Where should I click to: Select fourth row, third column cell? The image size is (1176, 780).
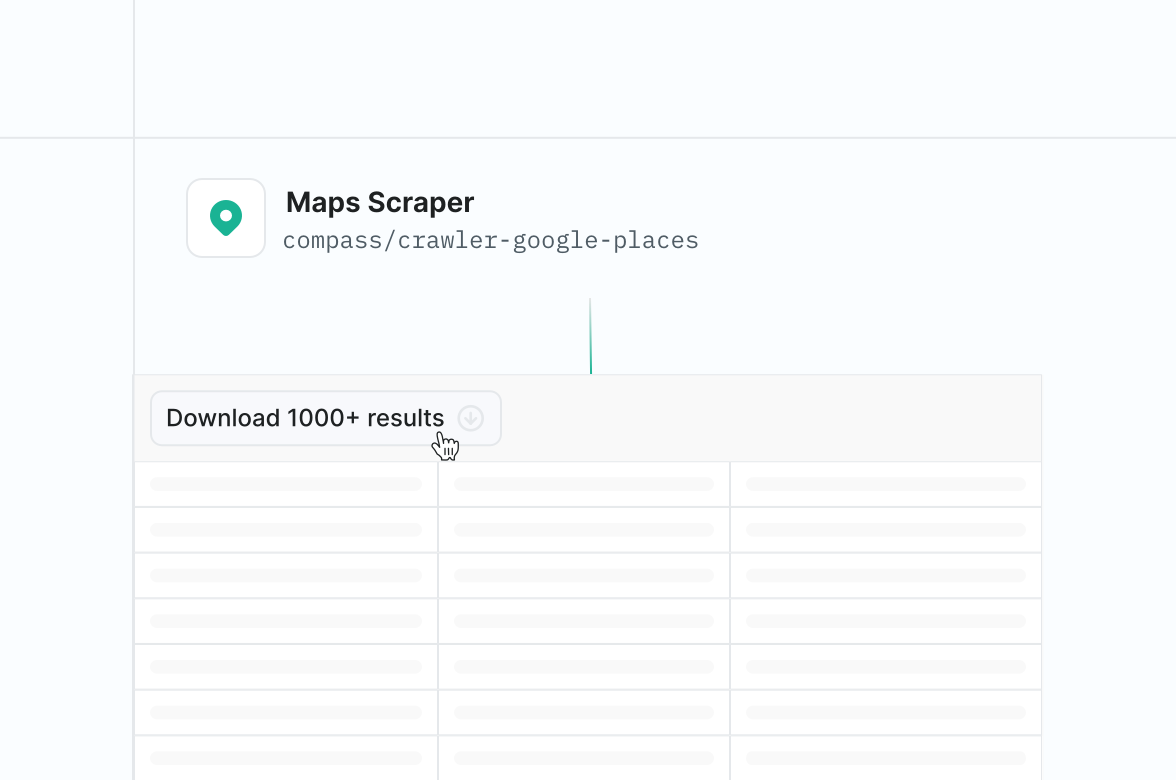886,621
